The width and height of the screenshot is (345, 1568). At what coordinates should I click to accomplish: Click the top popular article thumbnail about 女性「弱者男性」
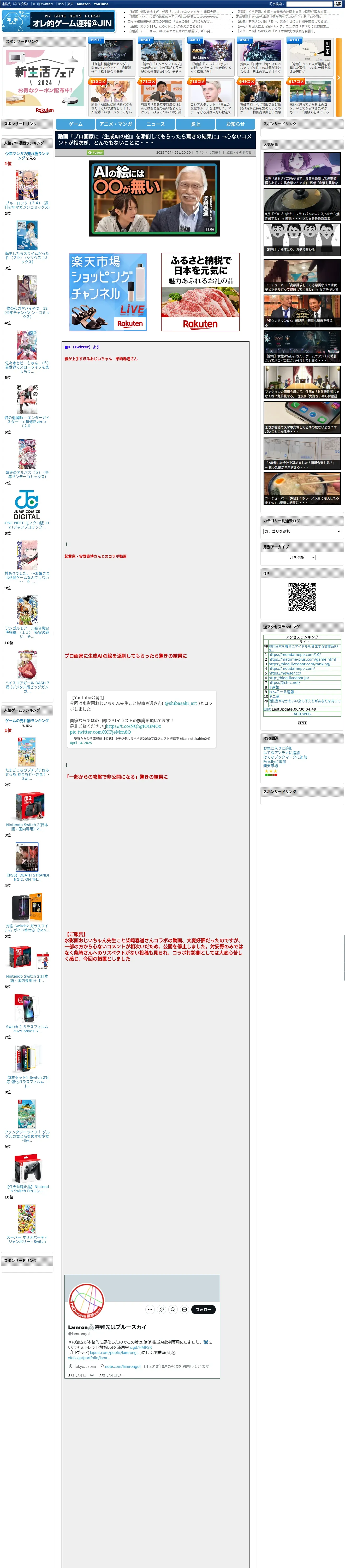pyautogui.click(x=302, y=169)
